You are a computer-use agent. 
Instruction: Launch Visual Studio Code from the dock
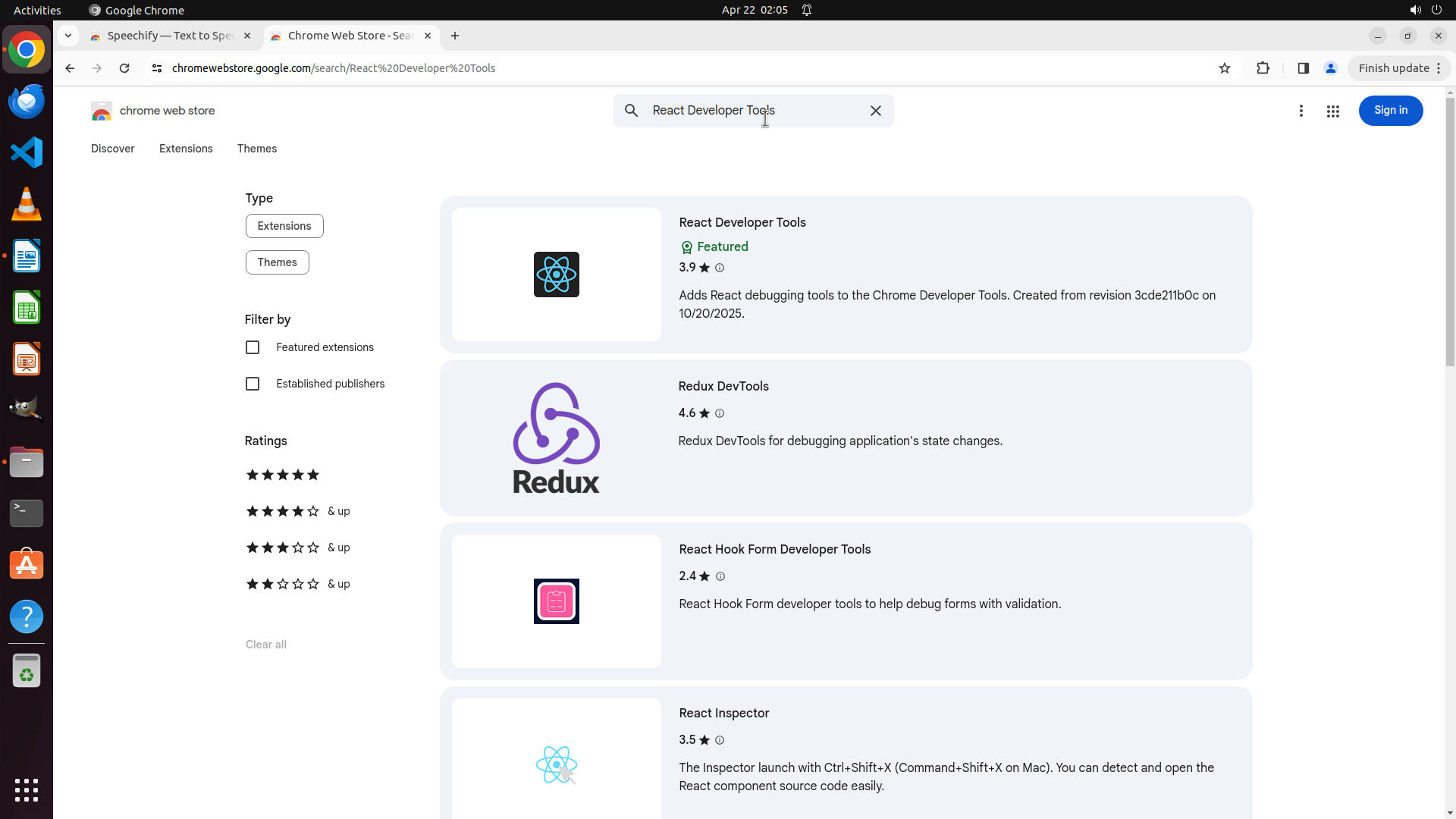pos(27,152)
